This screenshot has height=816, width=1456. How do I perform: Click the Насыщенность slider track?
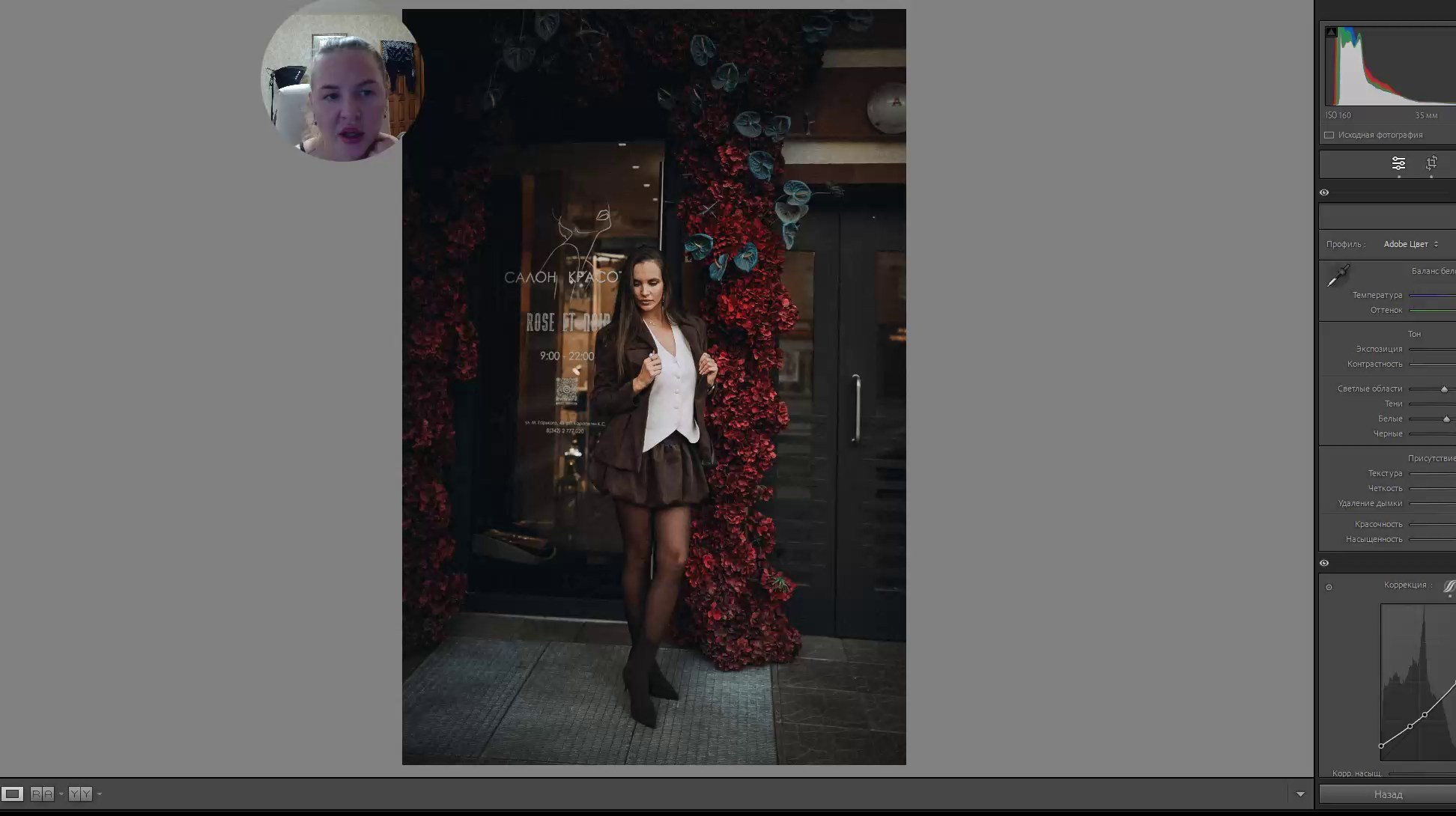coord(1432,540)
